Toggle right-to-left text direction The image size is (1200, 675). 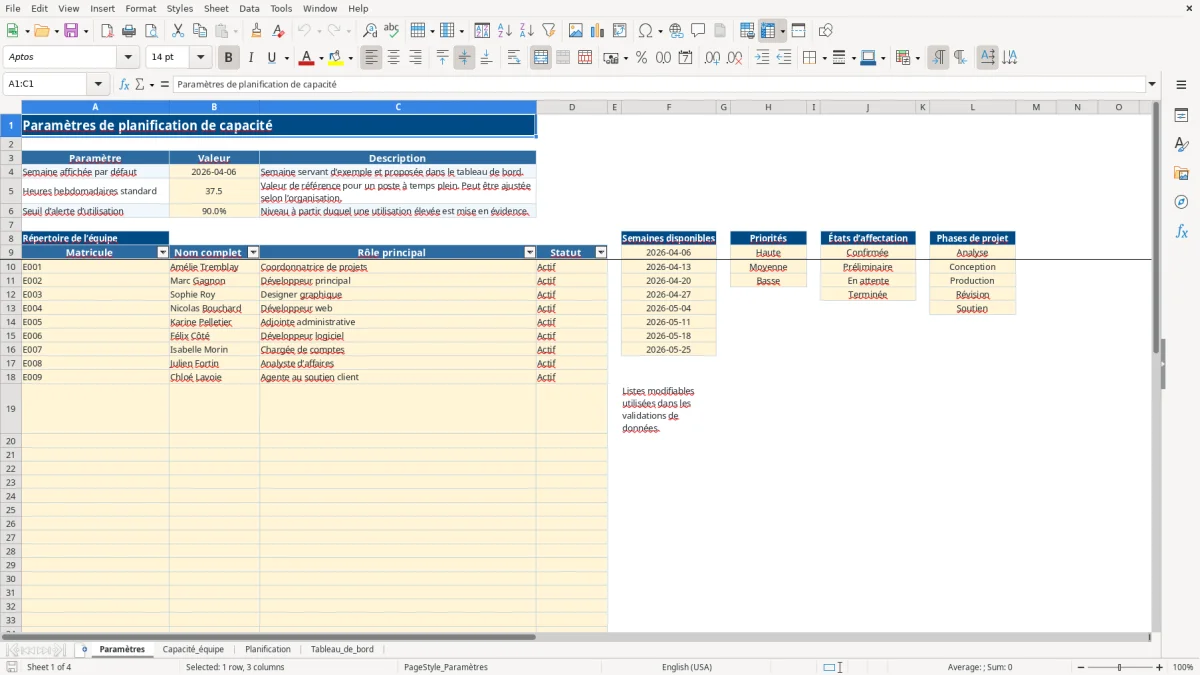coord(959,58)
